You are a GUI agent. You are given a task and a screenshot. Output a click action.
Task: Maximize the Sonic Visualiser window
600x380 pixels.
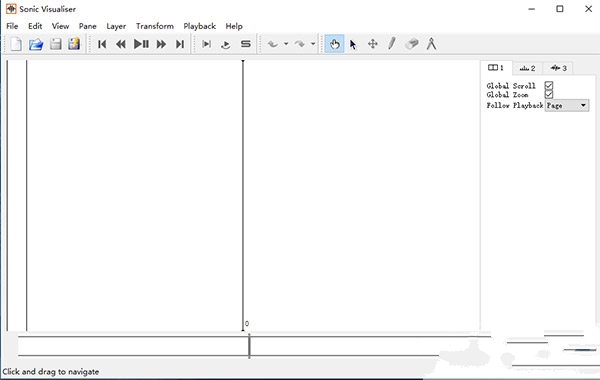pos(560,9)
